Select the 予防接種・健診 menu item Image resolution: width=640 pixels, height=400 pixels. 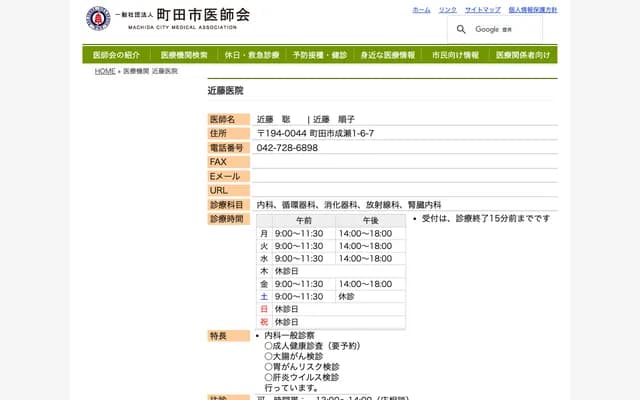[x=320, y=55]
